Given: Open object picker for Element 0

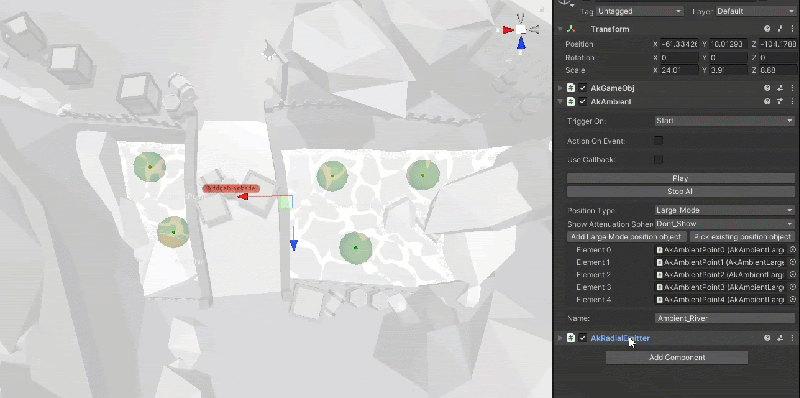Looking at the screenshot, I should tap(792, 250).
